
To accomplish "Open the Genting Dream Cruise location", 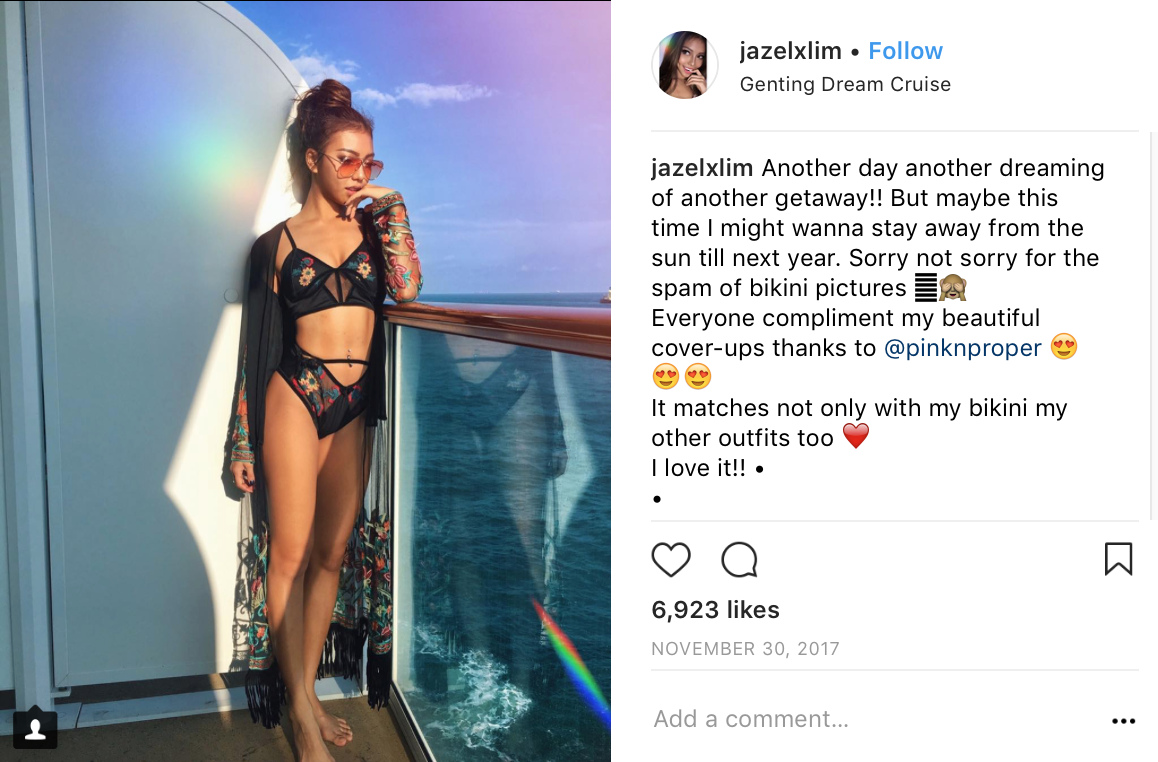I will [845, 84].
